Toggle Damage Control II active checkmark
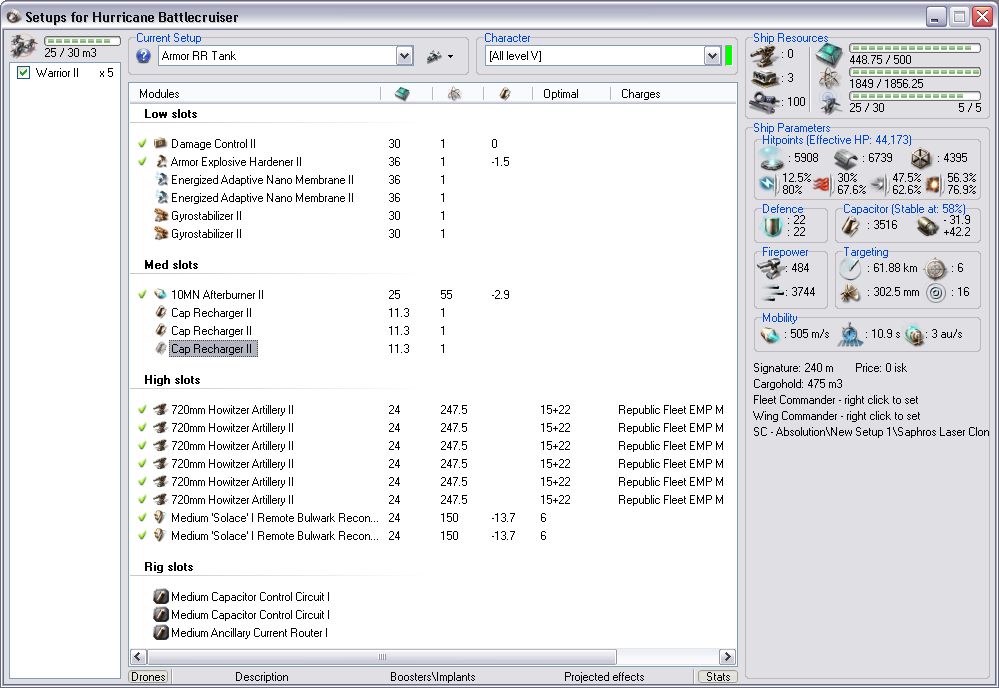Viewport: 999px width, 688px height. click(143, 143)
